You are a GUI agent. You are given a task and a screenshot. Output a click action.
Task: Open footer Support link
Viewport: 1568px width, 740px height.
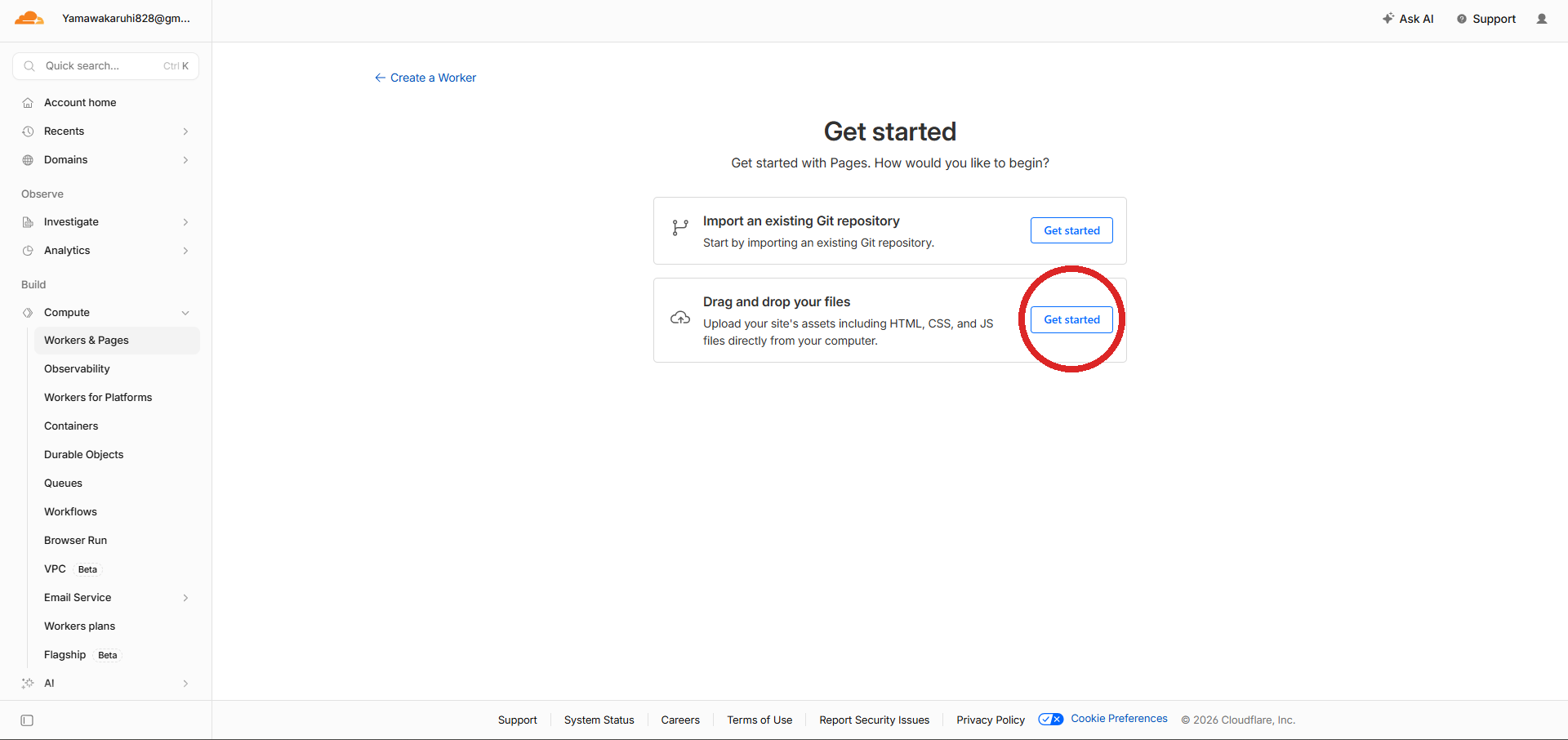click(518, 720)
